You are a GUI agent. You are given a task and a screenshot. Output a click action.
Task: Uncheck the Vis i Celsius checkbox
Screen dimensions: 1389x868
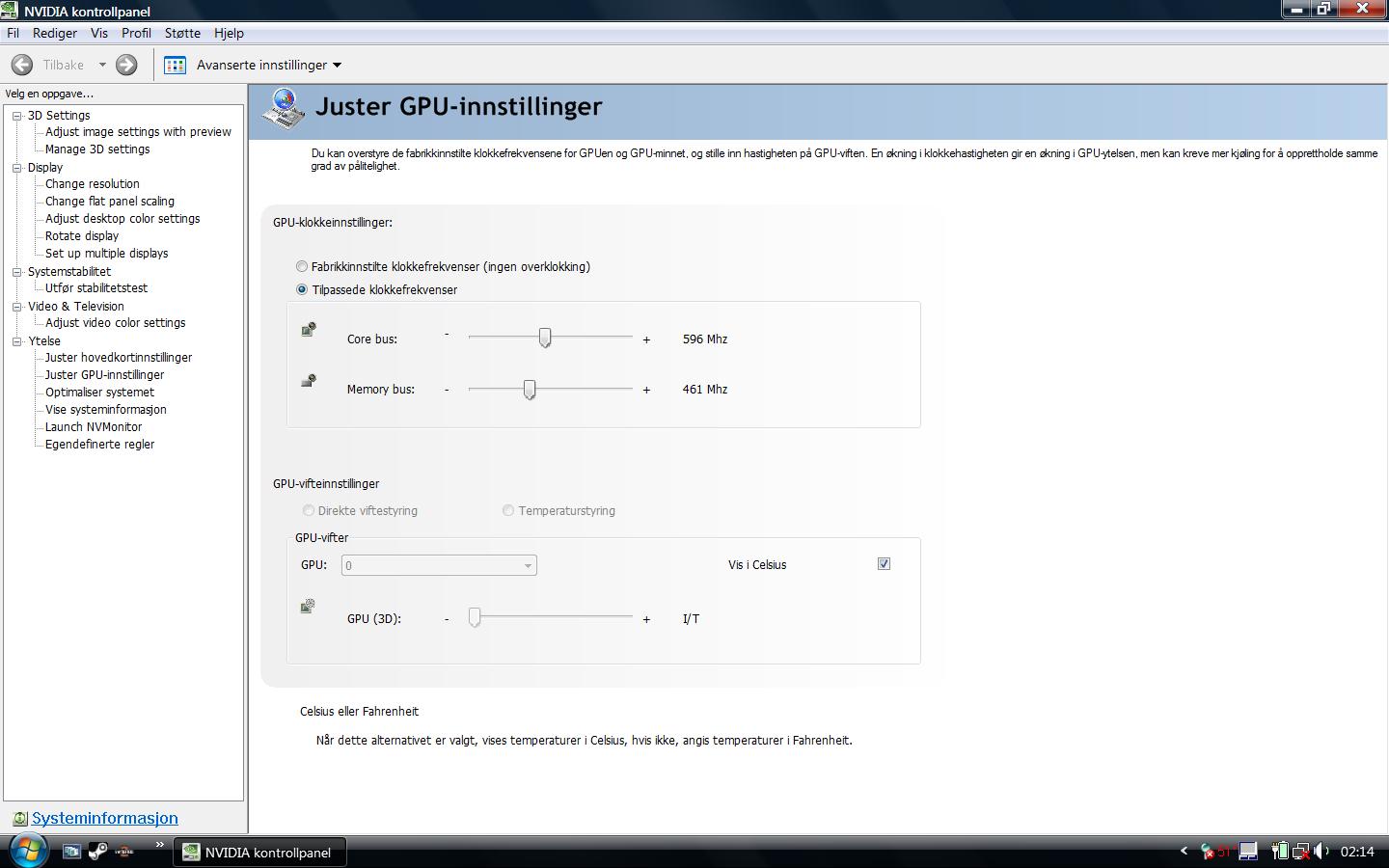click(x=884, y=563)
